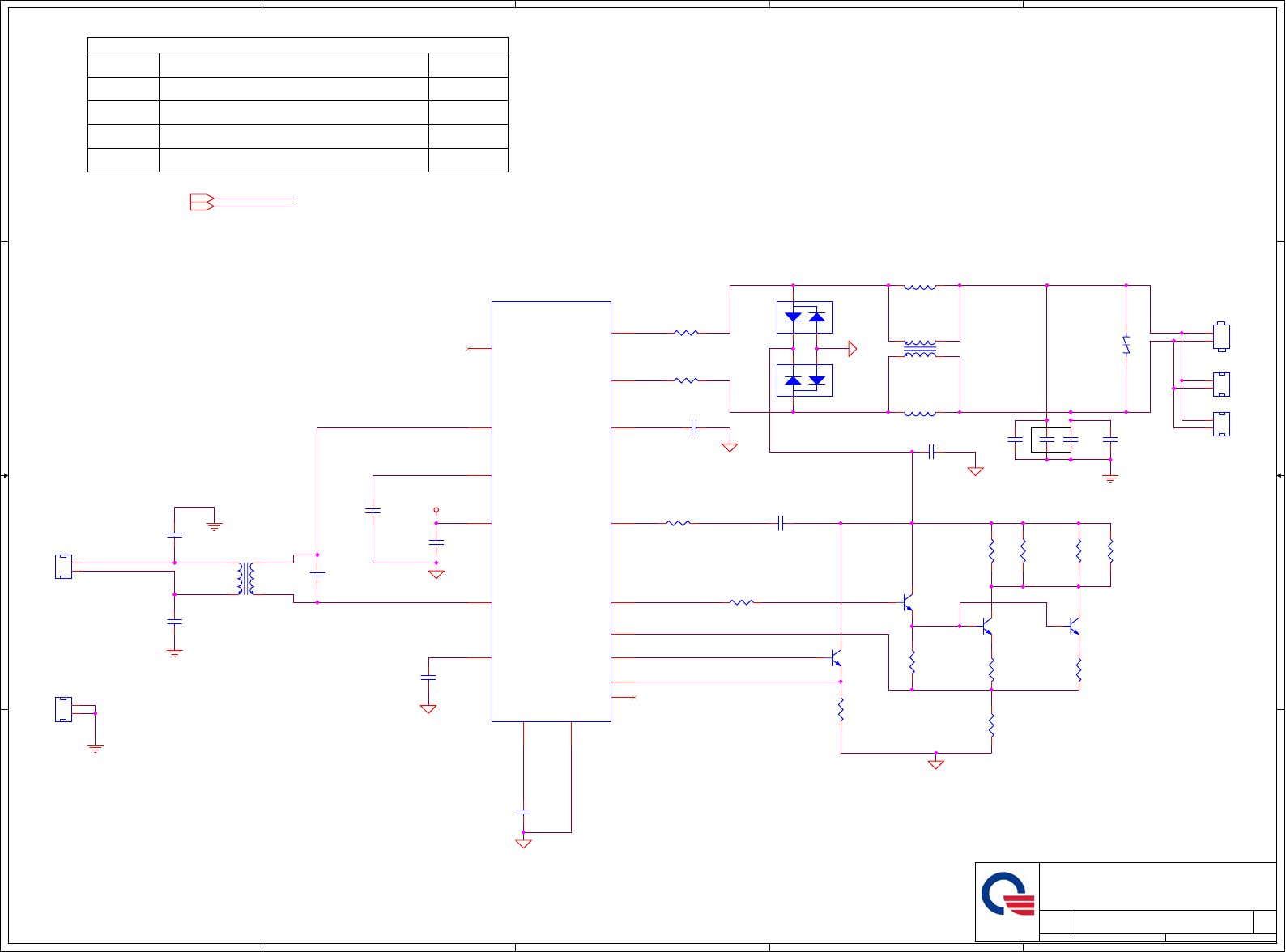The width and height of the screenshot is (1286, 952).
Task: Select the leftmost transistor wired to the IC
Action: [x=837, y=658]
